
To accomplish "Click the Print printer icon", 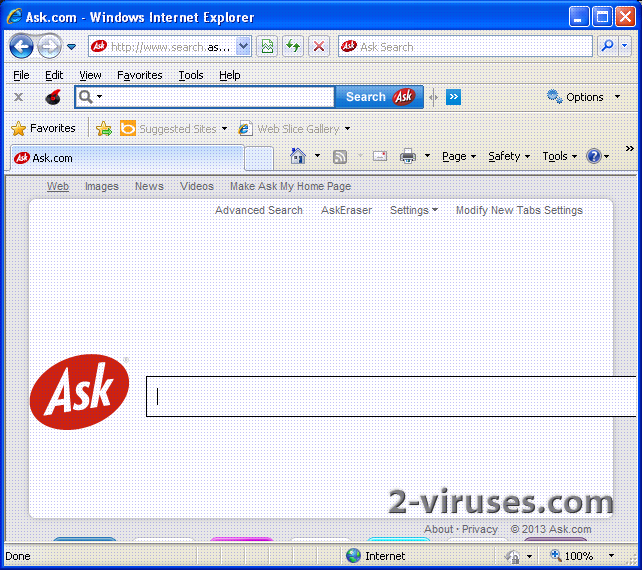I will (408, 156).
